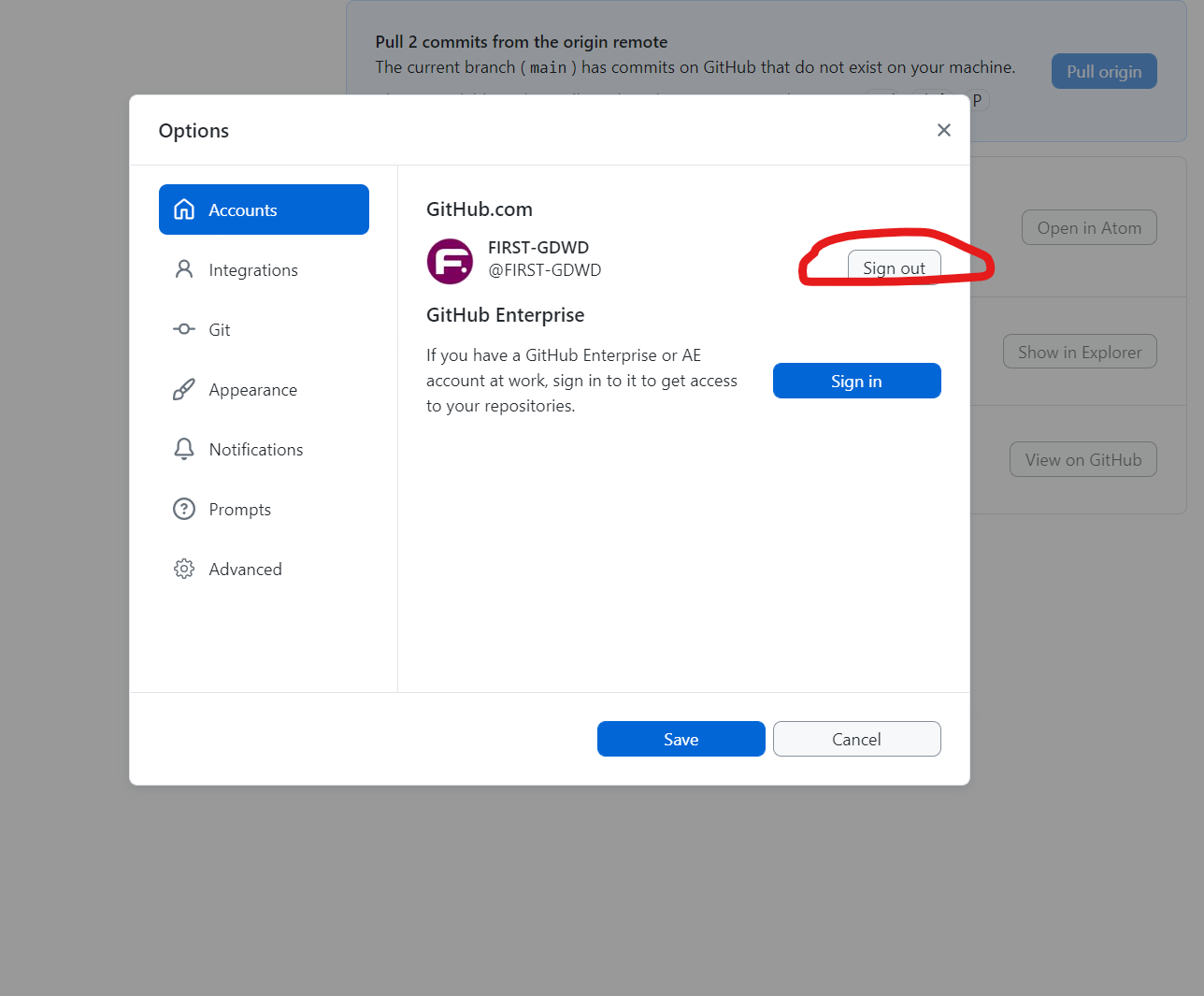The height and width of the screenshot is (996, 1204).
Task: Click the GitHub Enterprise section heading
Action: click(505, 315)
